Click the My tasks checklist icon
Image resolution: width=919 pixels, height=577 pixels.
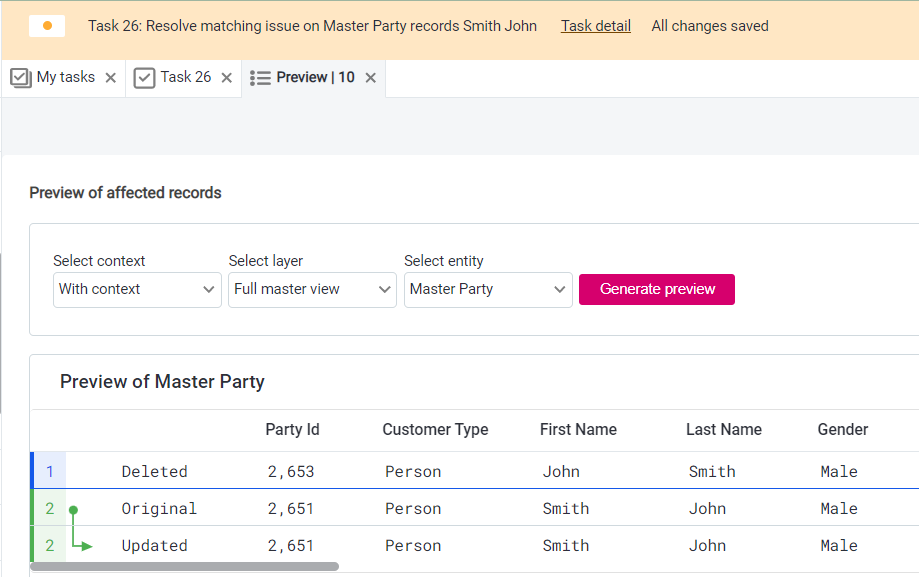pyautogui.click(x=21, y=78)
